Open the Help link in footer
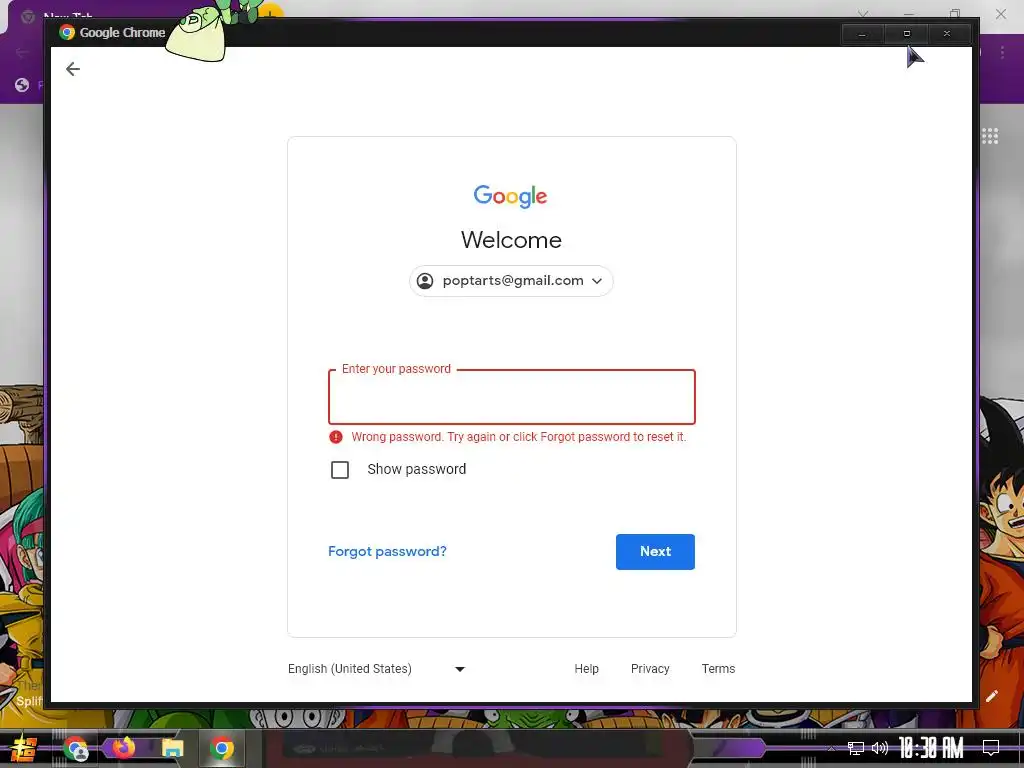This screenshot has height=768, width=1024. click(x=586, y=669)
